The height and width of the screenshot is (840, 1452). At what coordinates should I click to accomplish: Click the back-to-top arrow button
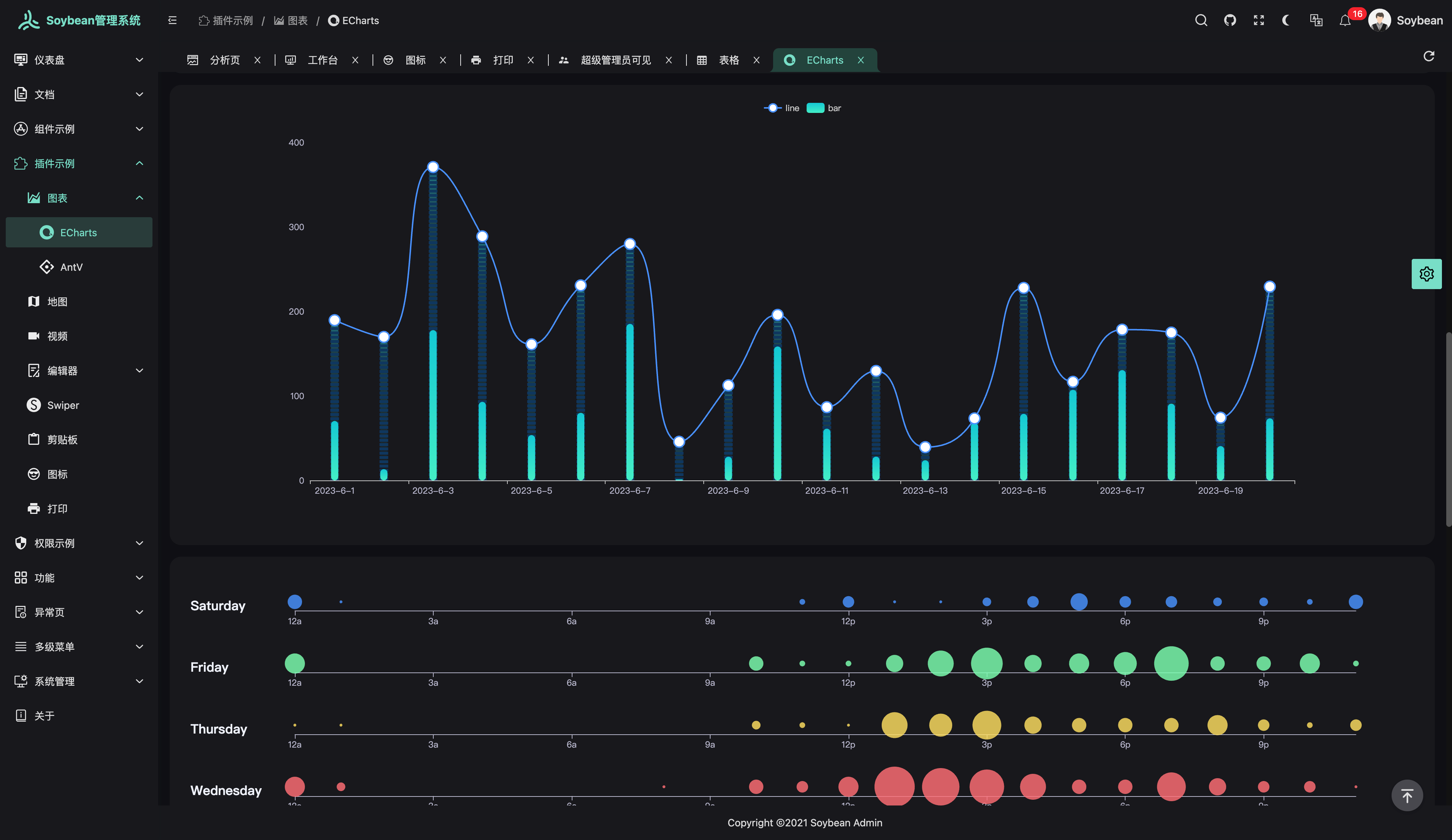pyautogui.click(x=1406, y=796)
